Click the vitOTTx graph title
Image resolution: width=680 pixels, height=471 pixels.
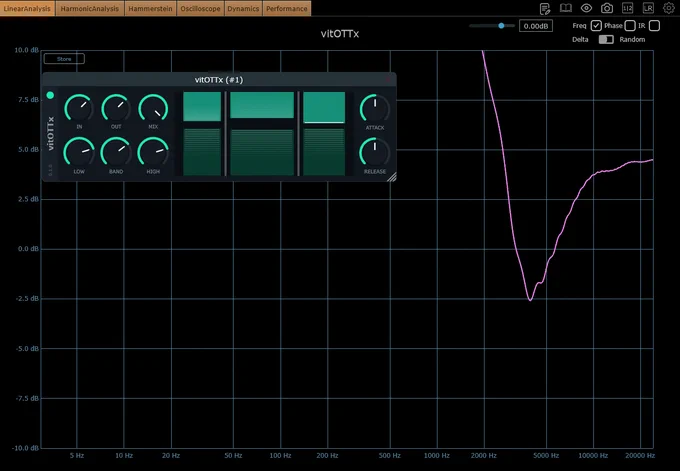click(x=340, y=34)
